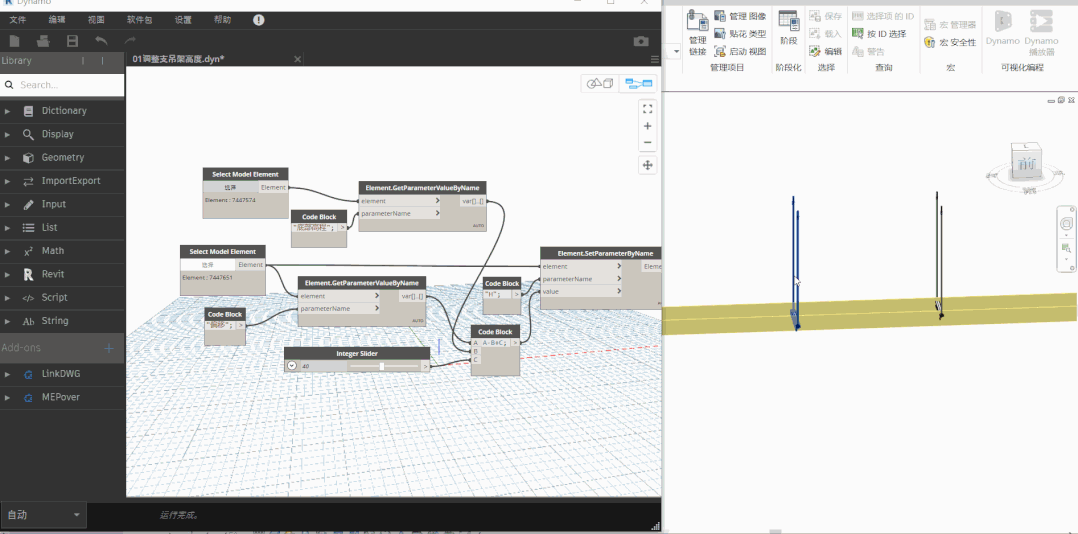Open the 设置 menu

183,20
